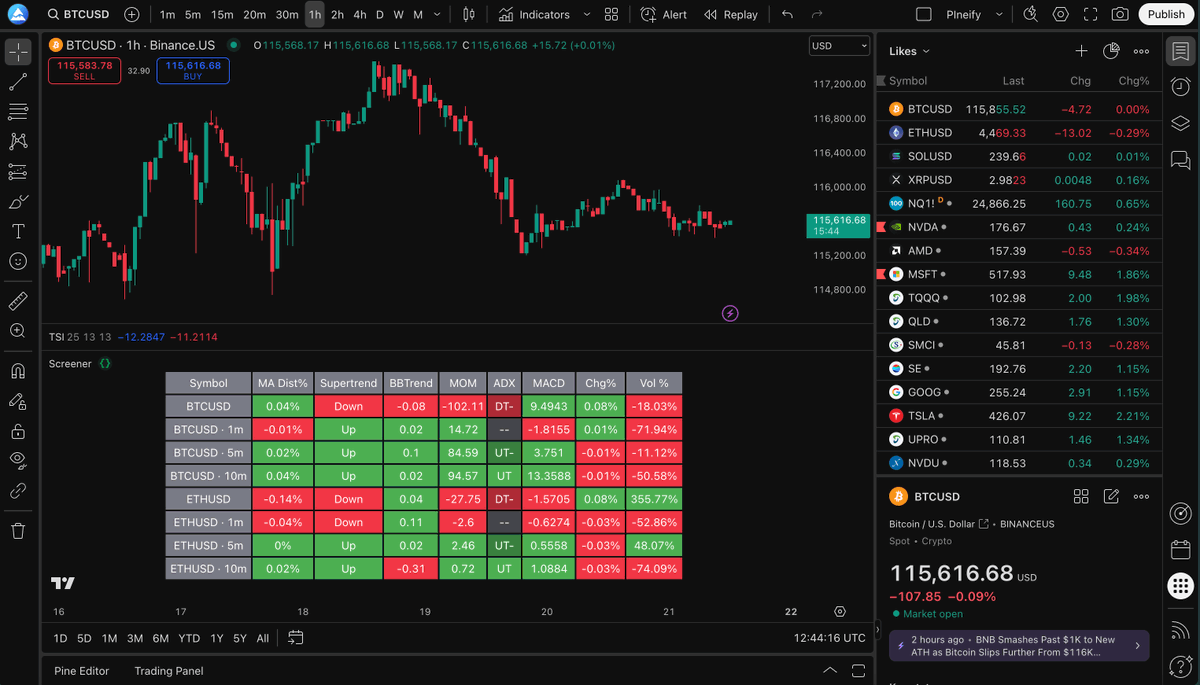Open the forecasting and measurement tools
Viewport: 1200px width, 685px height.
(x=18, y=172)
